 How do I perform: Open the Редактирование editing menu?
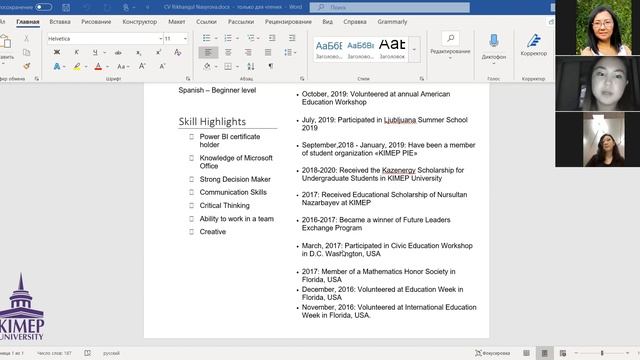(450, 46)
